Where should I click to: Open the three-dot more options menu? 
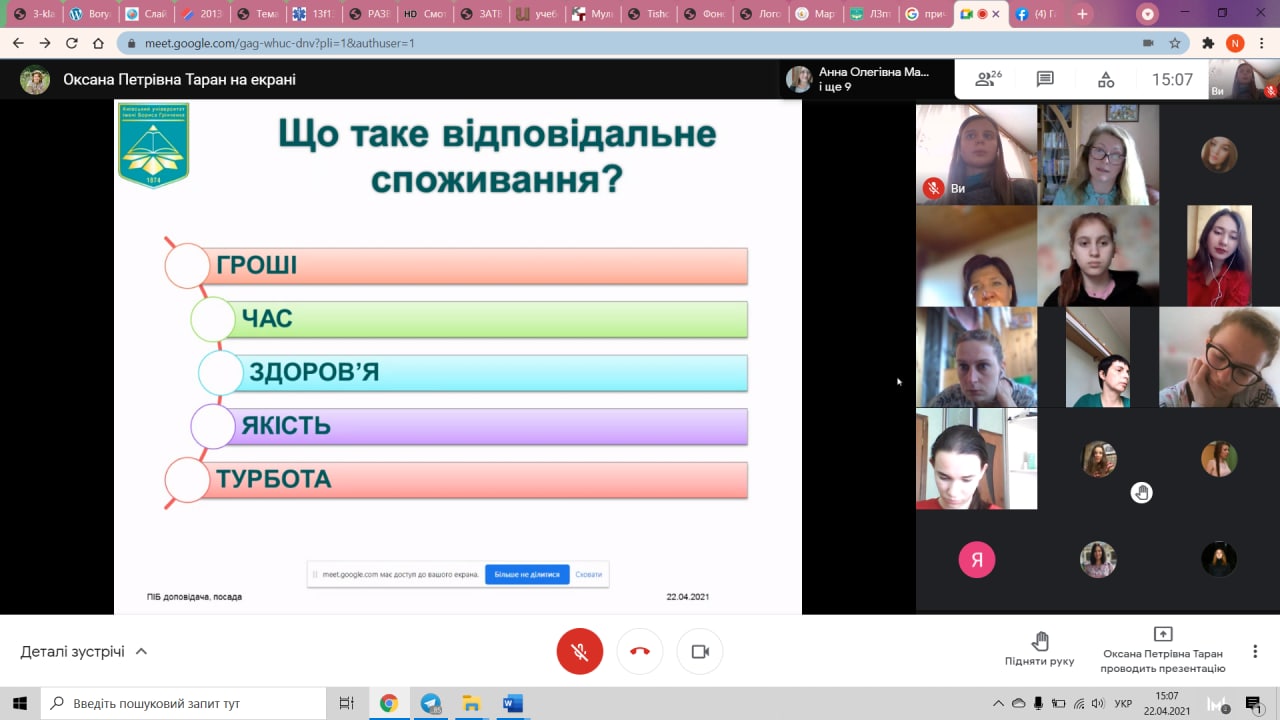point(1255,652)
